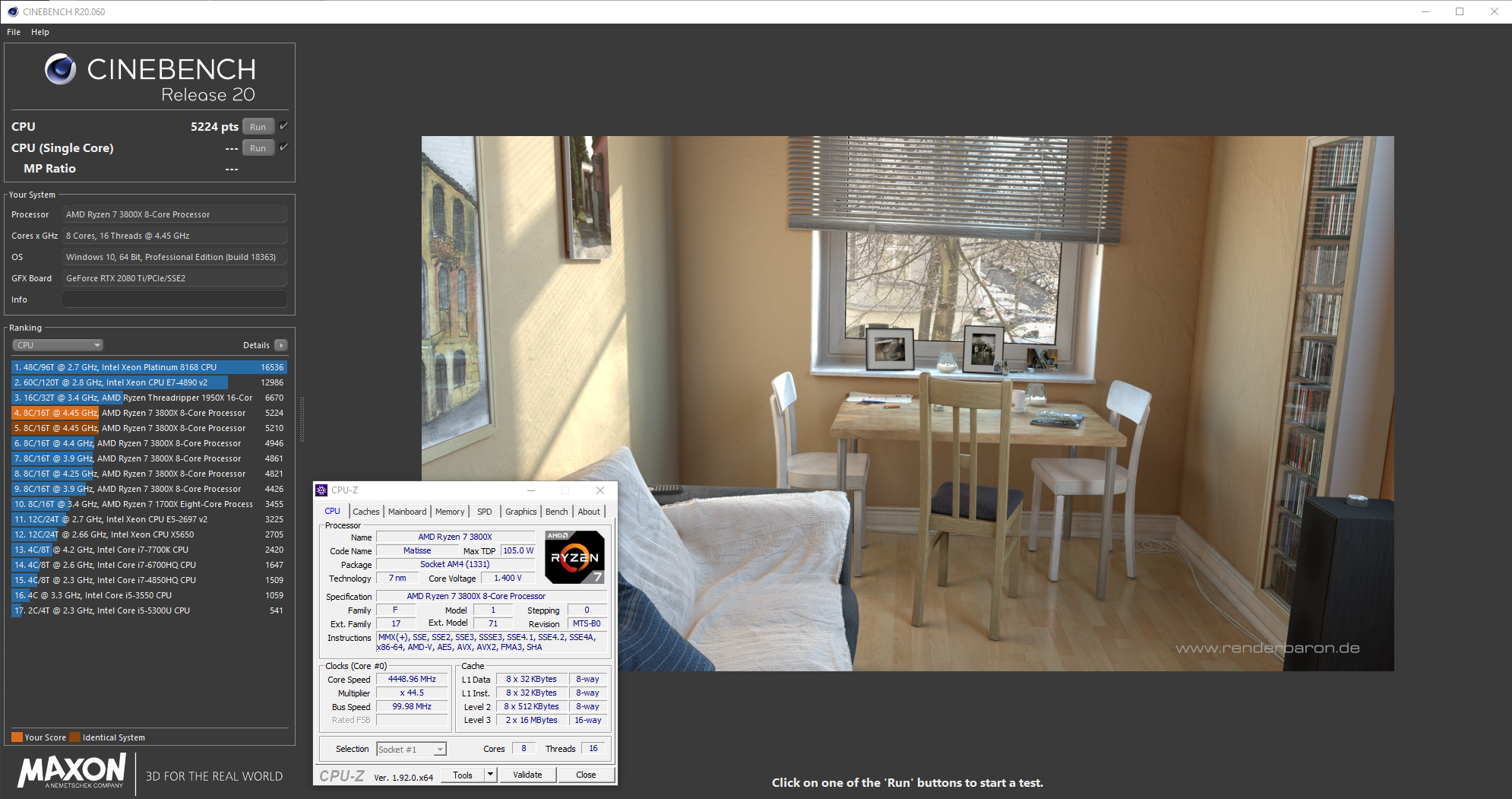
Task: Run the CPU (Single Core) test
Action: pos(258,148)
